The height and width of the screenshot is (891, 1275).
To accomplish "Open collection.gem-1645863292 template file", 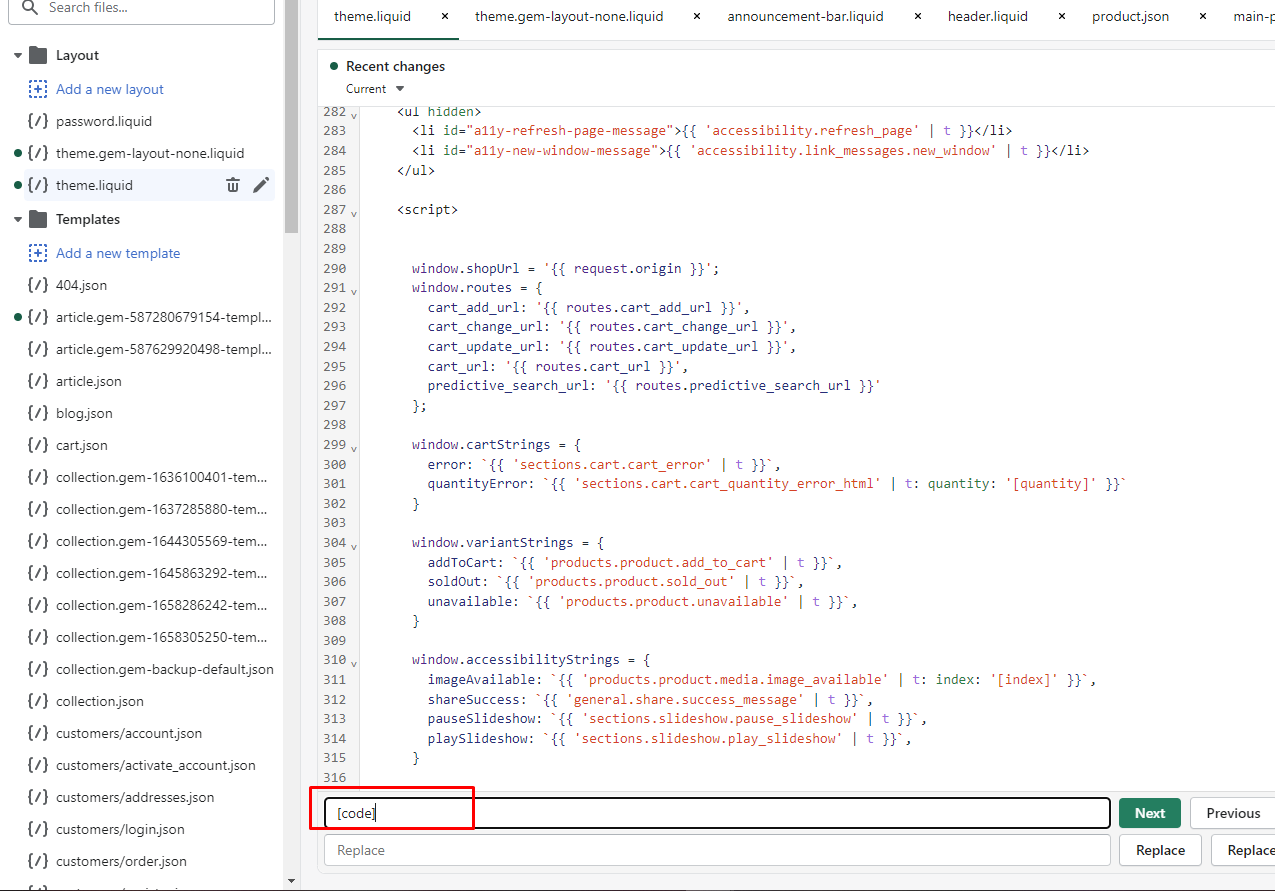I will 162,573.
